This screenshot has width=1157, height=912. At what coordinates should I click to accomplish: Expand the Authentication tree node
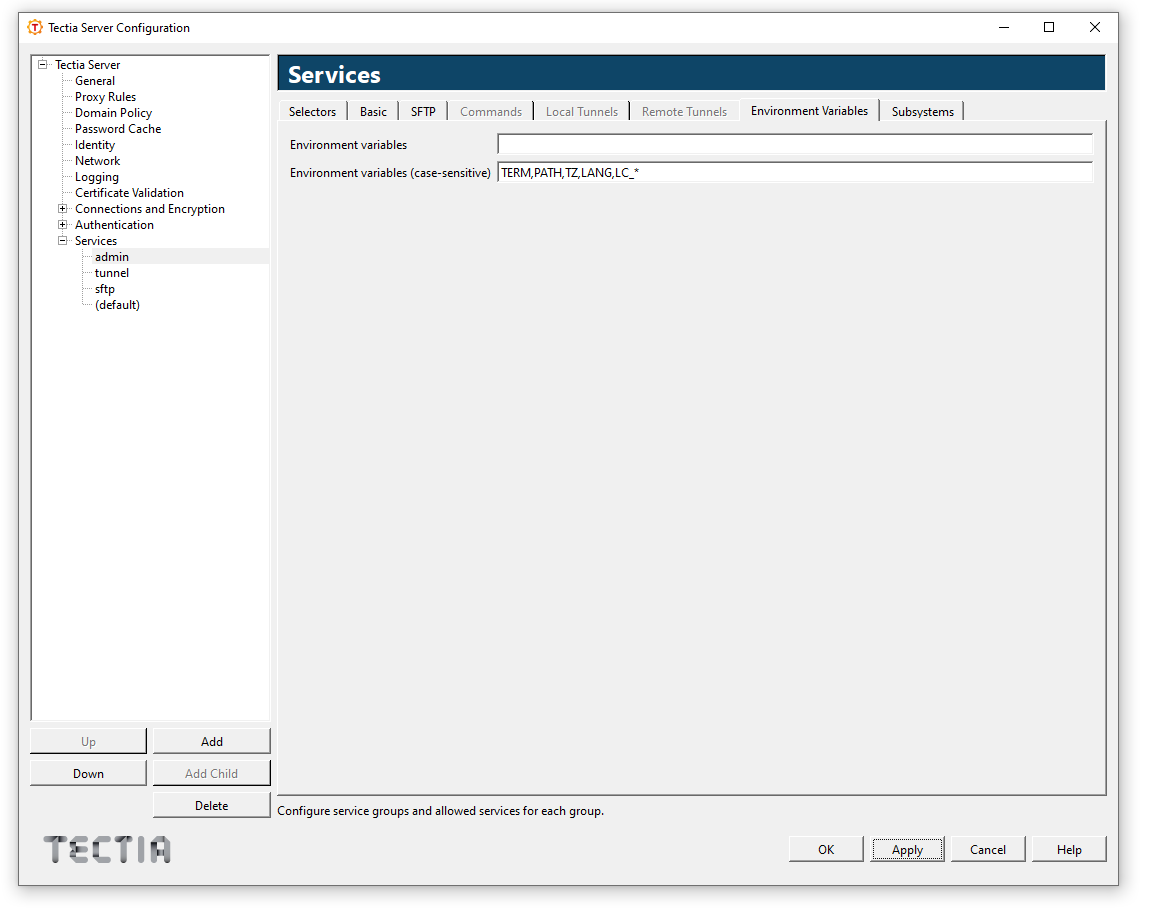[63, 225]
